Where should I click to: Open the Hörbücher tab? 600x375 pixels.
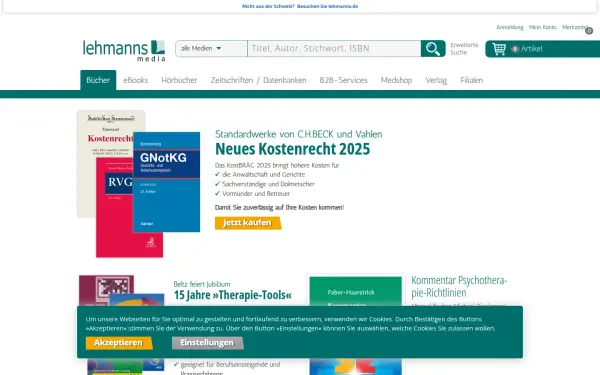[179, 80]
